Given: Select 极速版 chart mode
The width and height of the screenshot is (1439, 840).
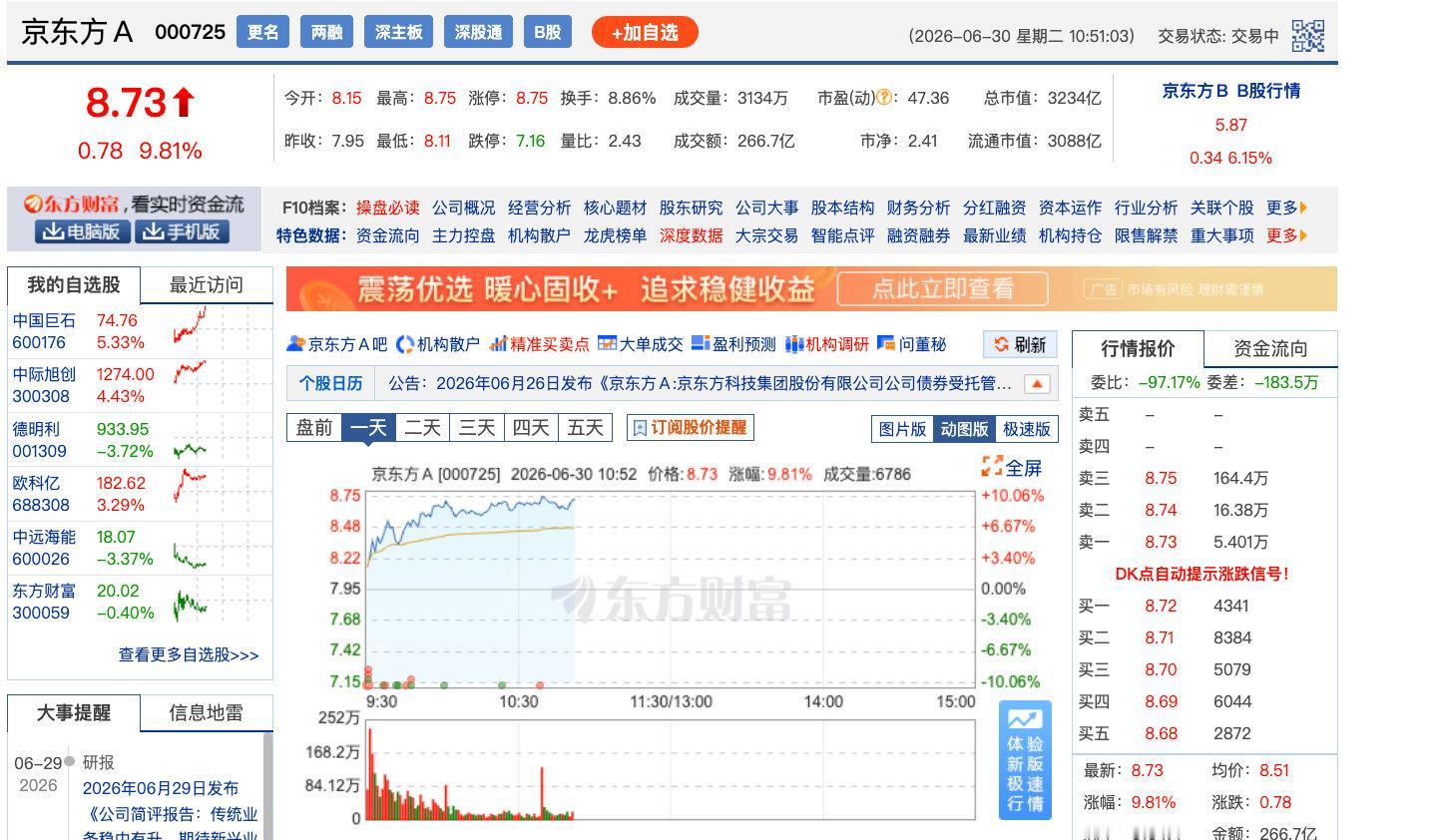Looking at the screenshot, I should click(1027, 429).
